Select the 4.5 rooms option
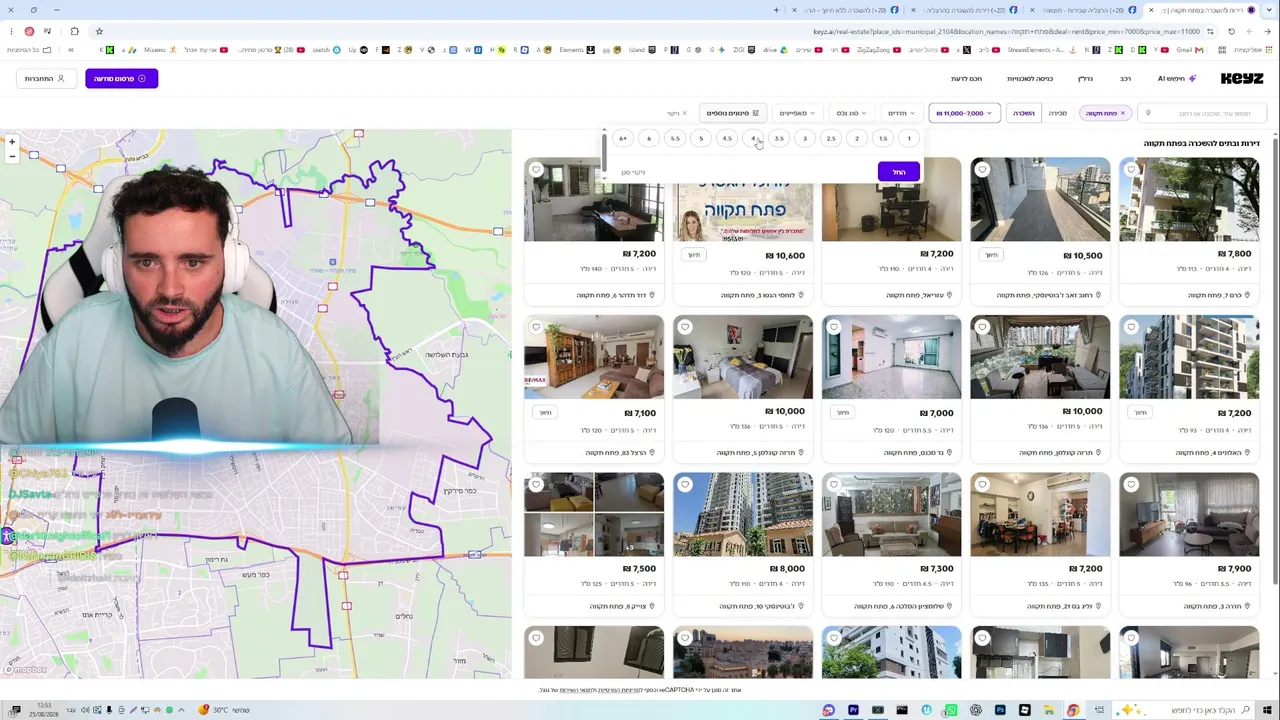Screen dimensions: 1280x720 (727, 139)
